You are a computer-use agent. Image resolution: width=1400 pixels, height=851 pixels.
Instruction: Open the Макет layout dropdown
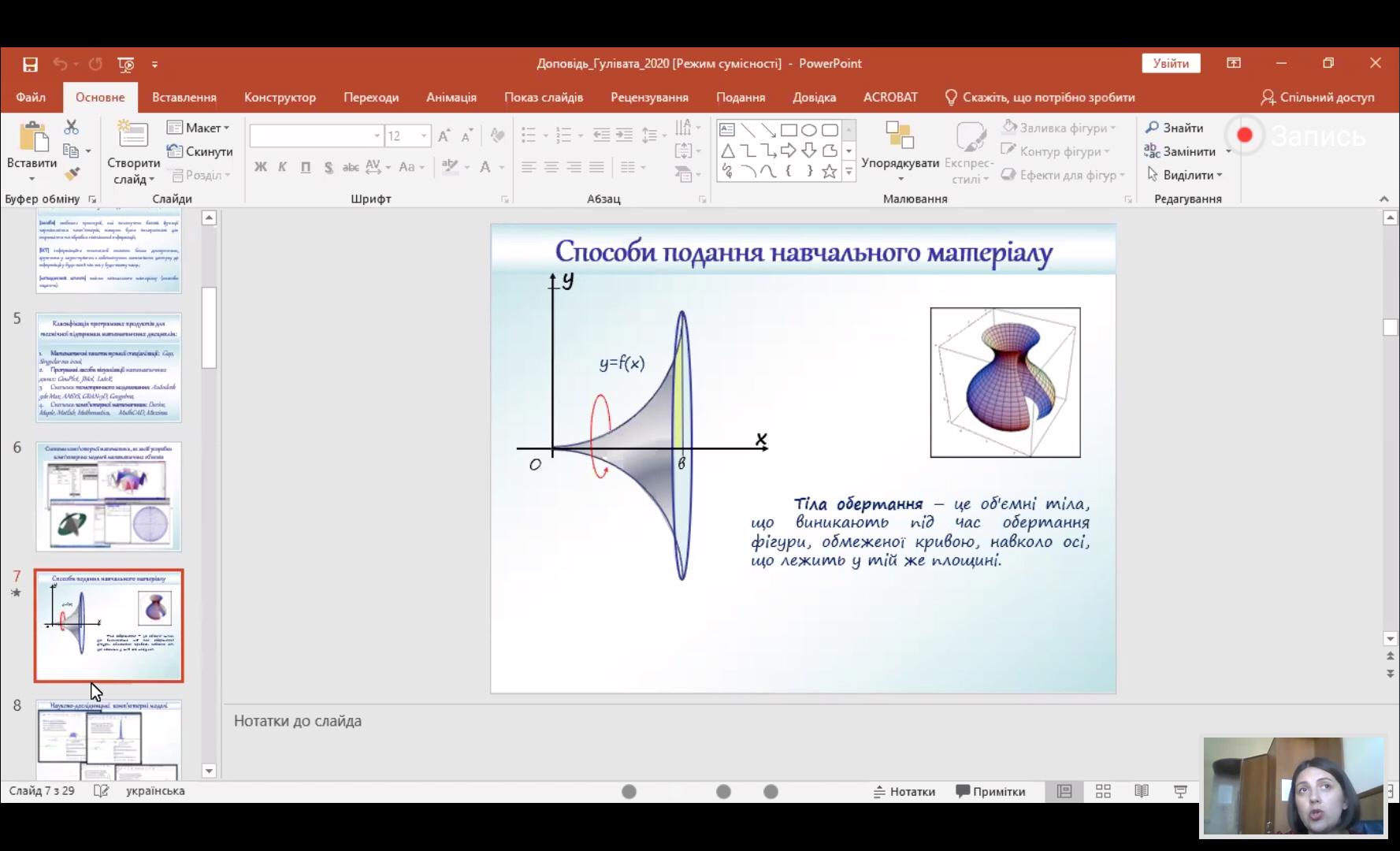point(199,128)
